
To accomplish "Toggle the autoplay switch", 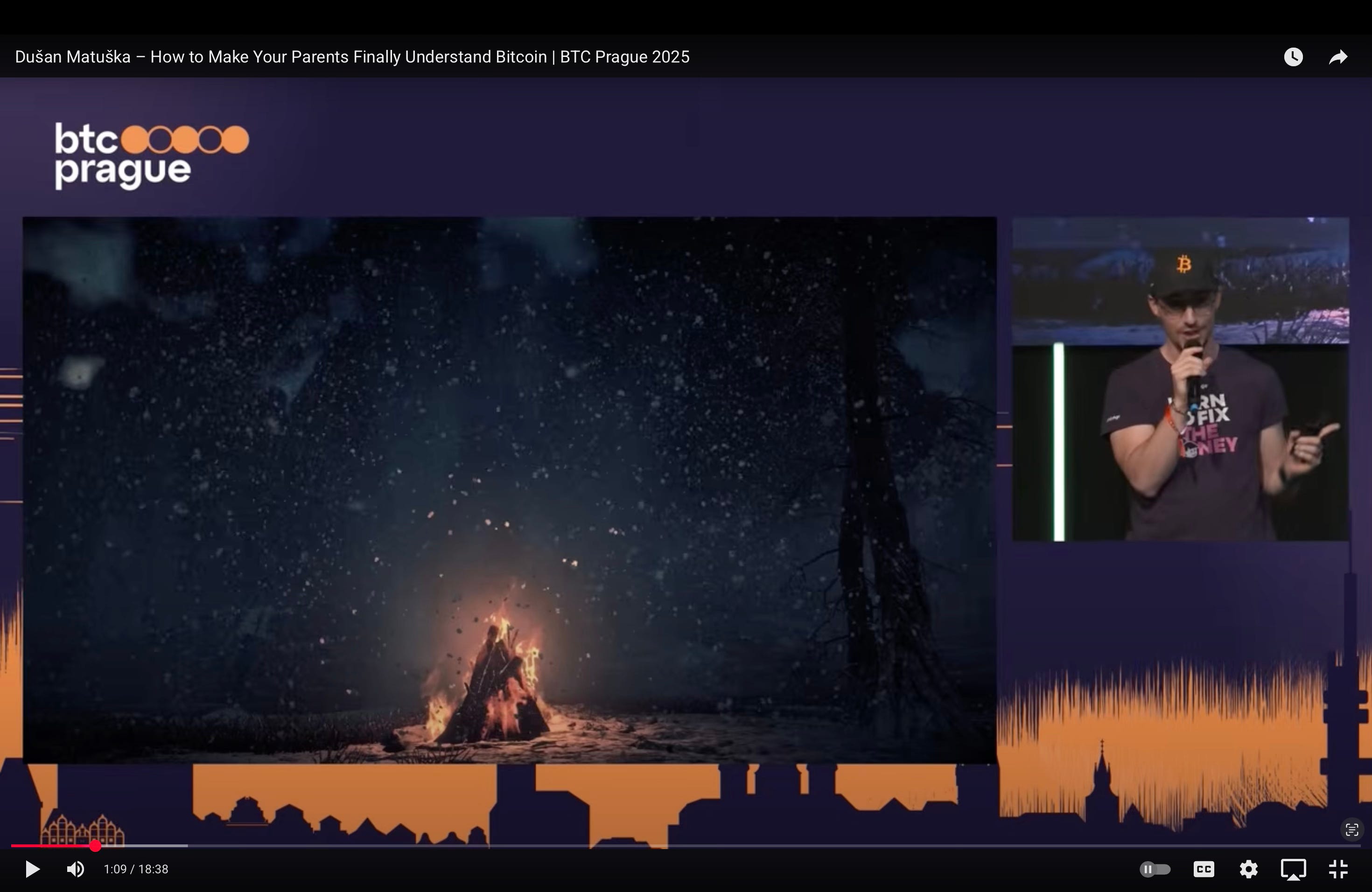I will point(1155,869).
